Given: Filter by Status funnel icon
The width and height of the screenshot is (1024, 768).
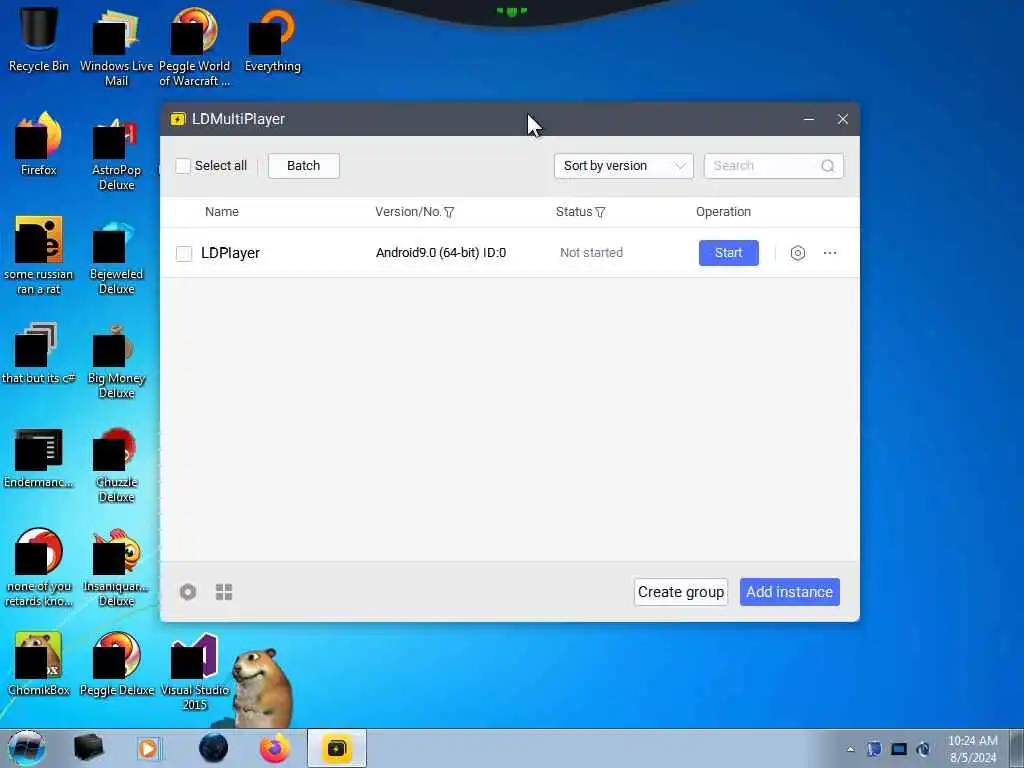Looking at the screenshot, I should coord(600,212).
